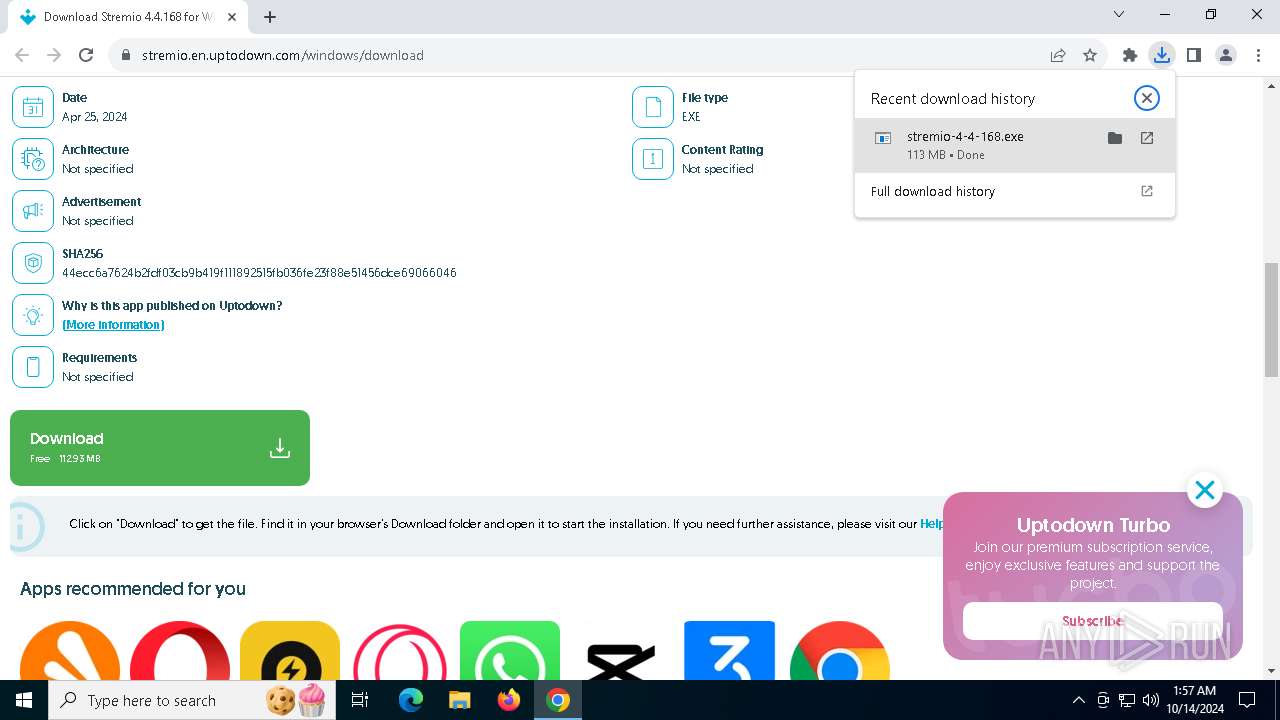Click the SHA256 shield icon
This screenshot has width=1280, height=720.
click(x=33, y=263)
